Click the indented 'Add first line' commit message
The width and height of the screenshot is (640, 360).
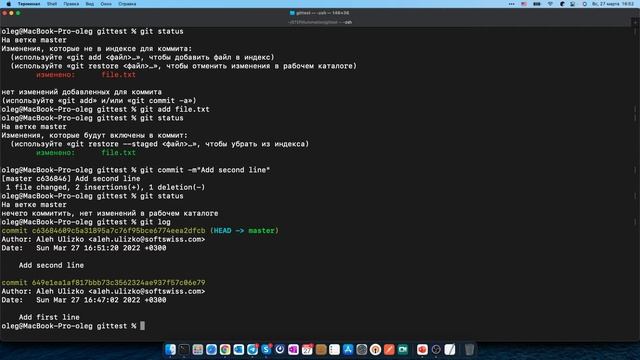coord(49,317)
